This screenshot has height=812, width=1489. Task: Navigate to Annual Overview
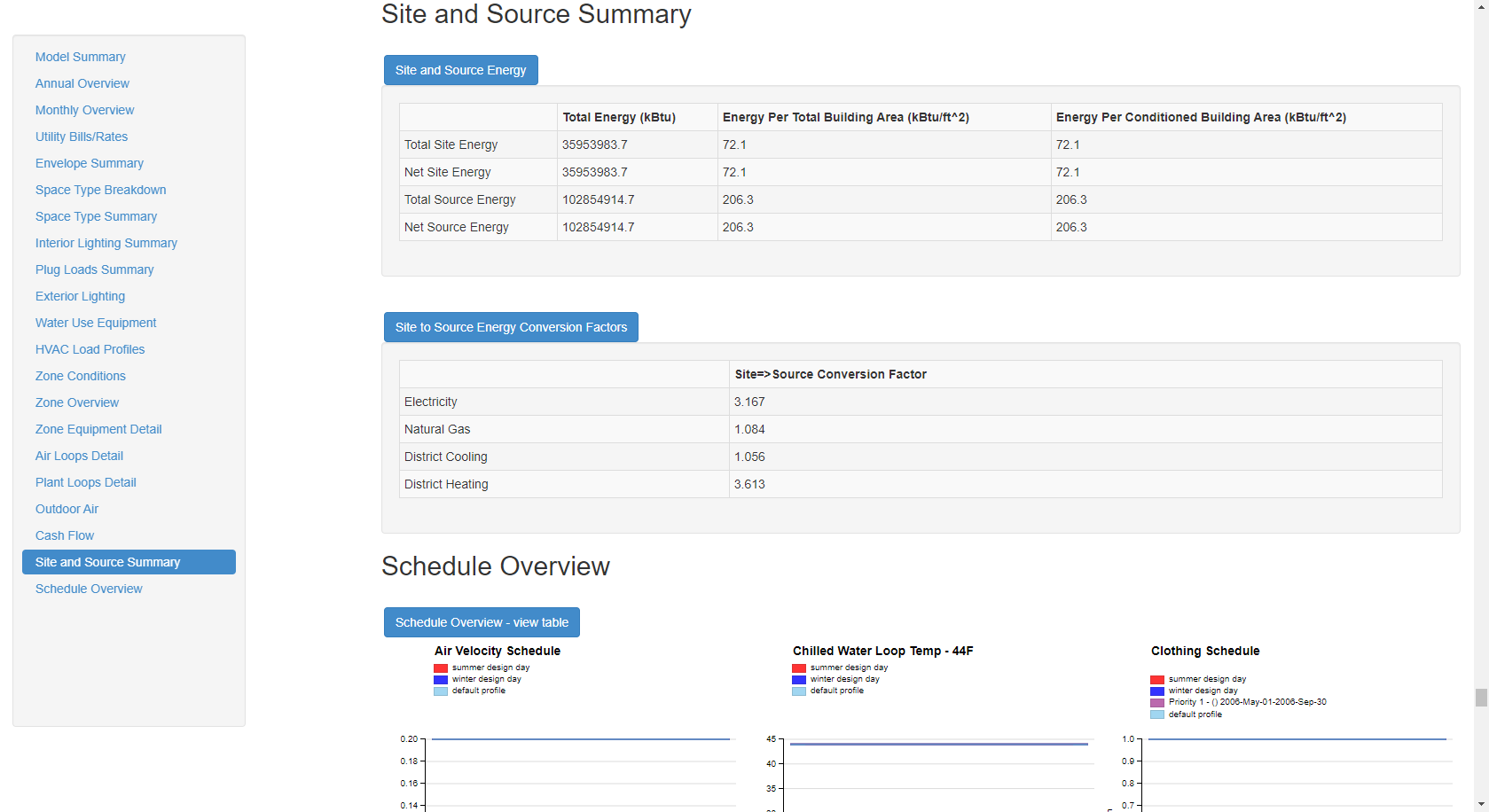[82, 82]
